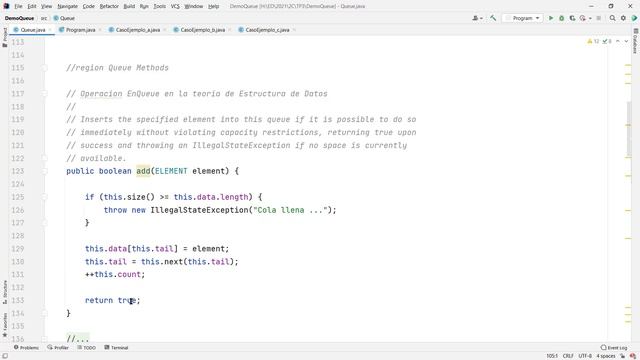
Task: Toggle read-only lock icon in status bar
Action: (622, 356)
